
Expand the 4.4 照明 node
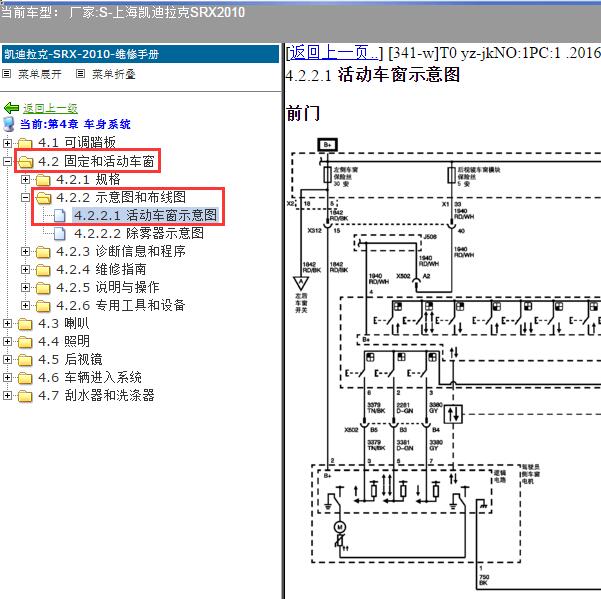(7, 341)
